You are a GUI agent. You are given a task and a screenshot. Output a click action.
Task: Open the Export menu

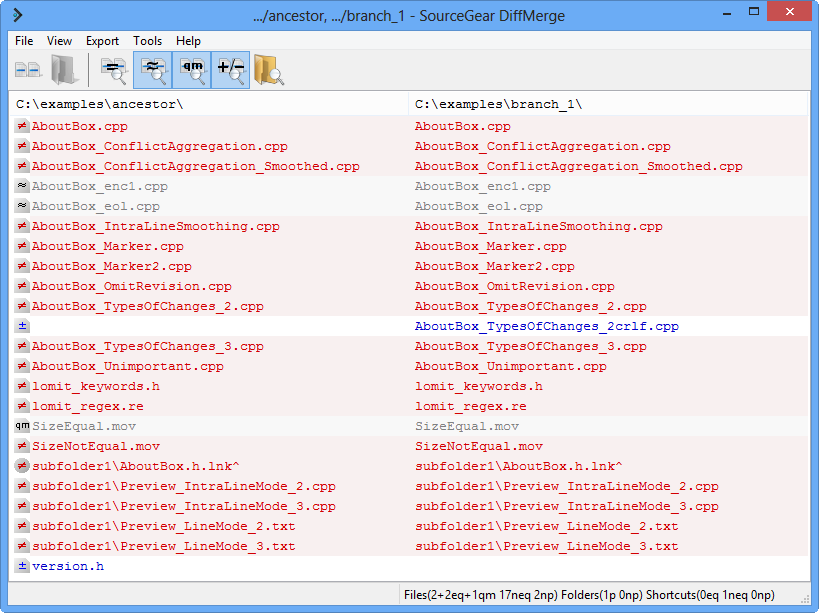coord(102,41)
